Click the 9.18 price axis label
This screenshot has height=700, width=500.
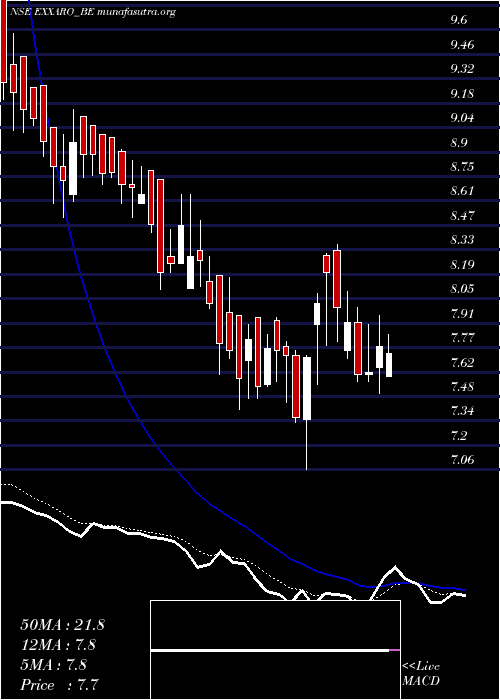[x=462, y=94]
